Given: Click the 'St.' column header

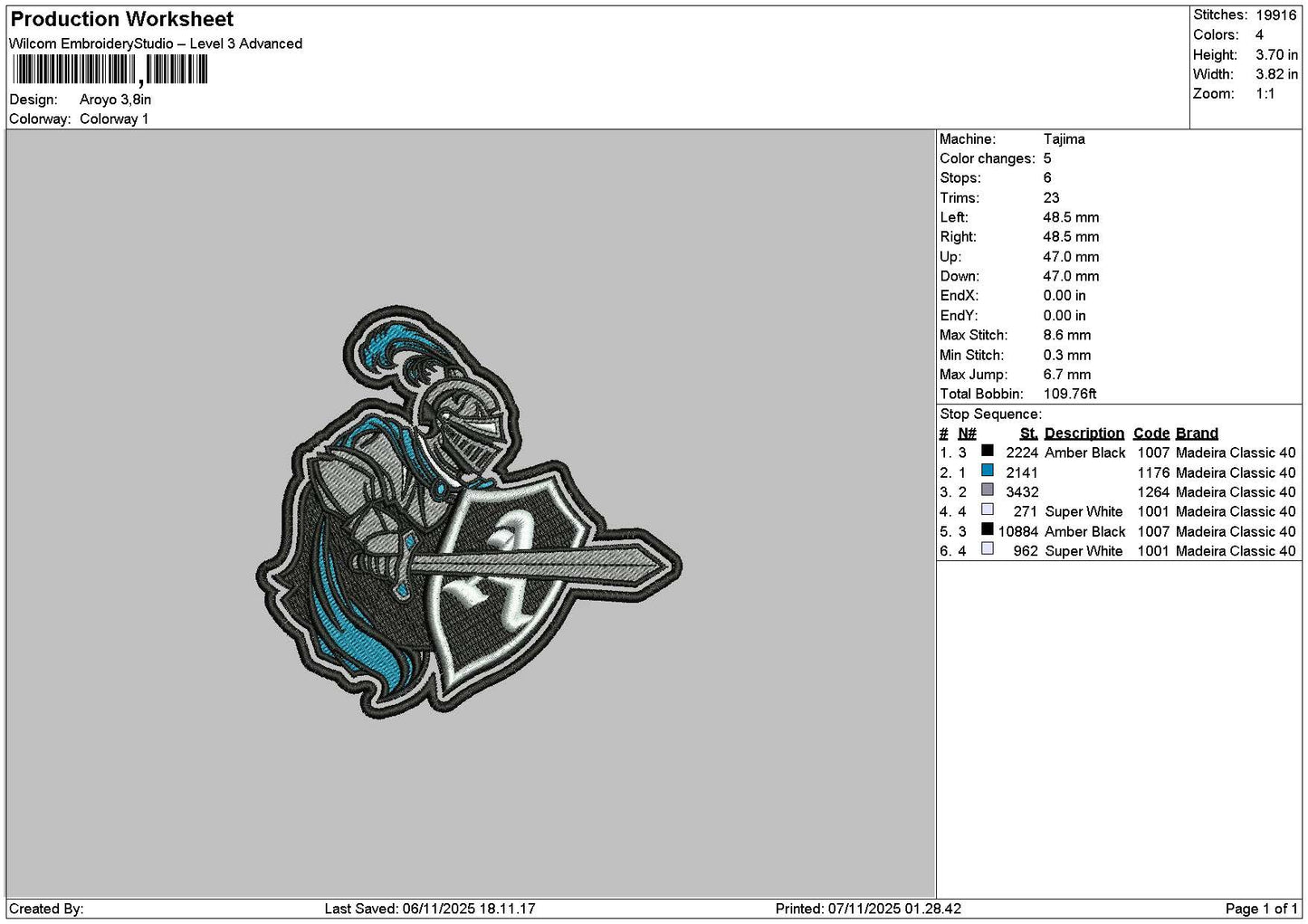Looking at the screenshot, I should pos(1028,433).
